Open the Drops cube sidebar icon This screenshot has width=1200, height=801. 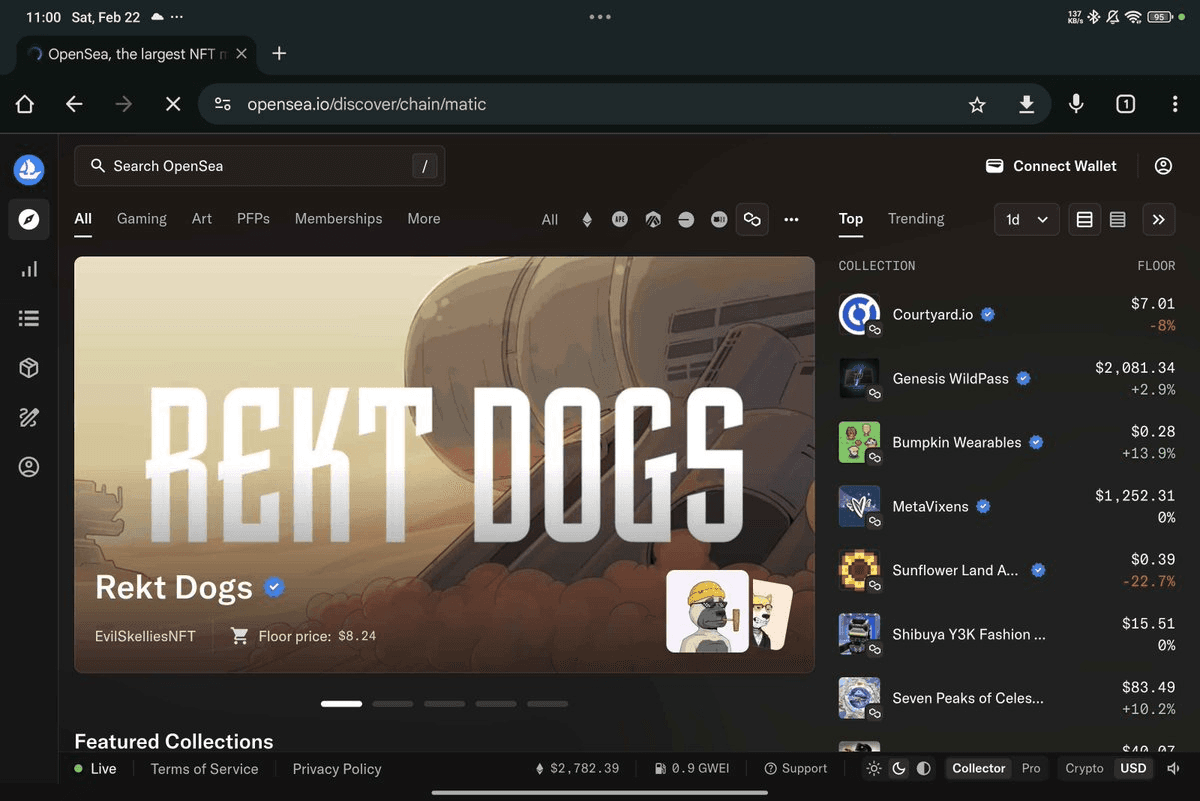pos(29,368)
